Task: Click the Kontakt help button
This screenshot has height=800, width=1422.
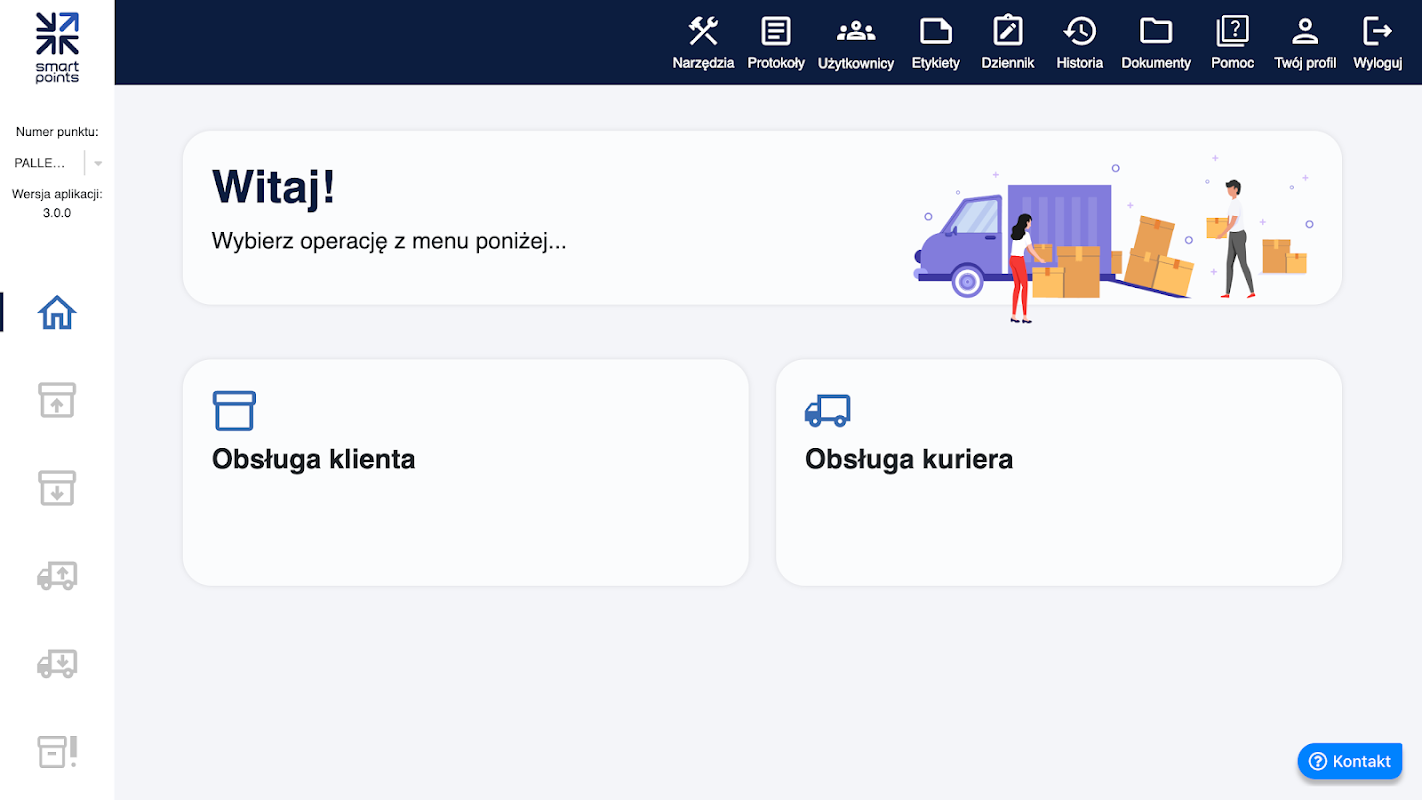Action: click(x=1350, y=761)
